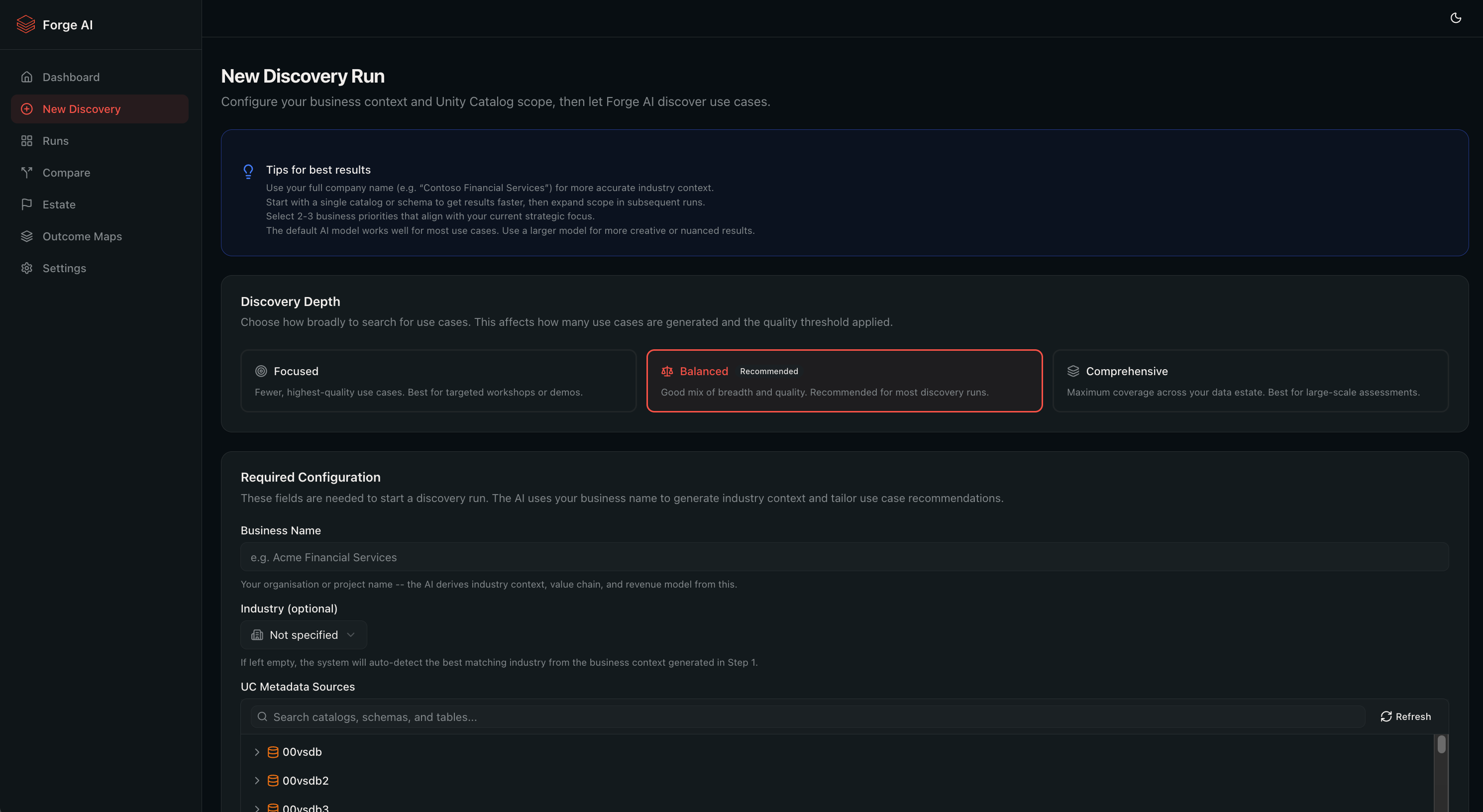Navigate to Estate
The height and width of the screenshot is (812, 1483).
pyautogui.click(x=100, y=204)
